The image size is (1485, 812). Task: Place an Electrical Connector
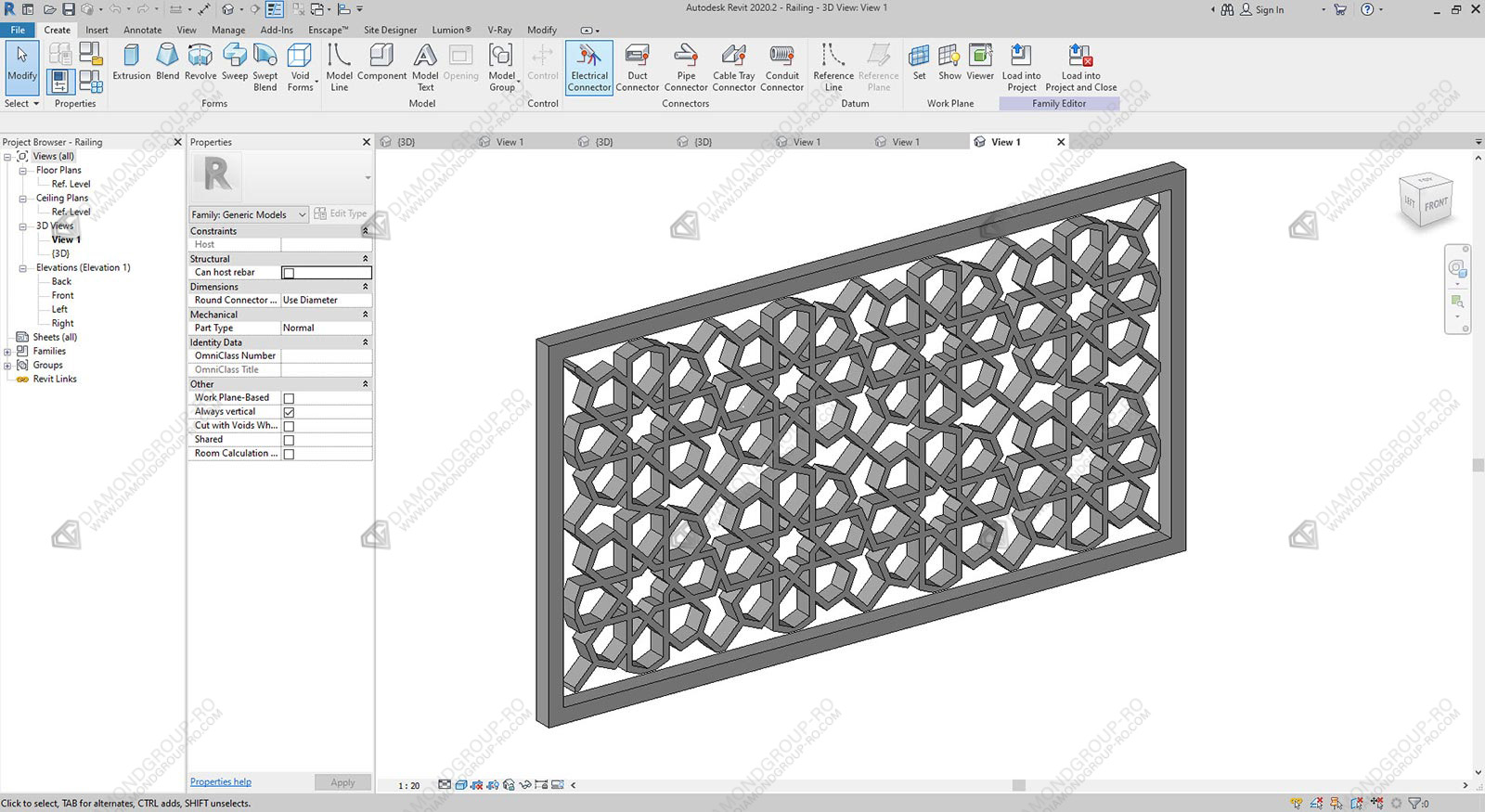pyautogui.click(x=589, y=68)
